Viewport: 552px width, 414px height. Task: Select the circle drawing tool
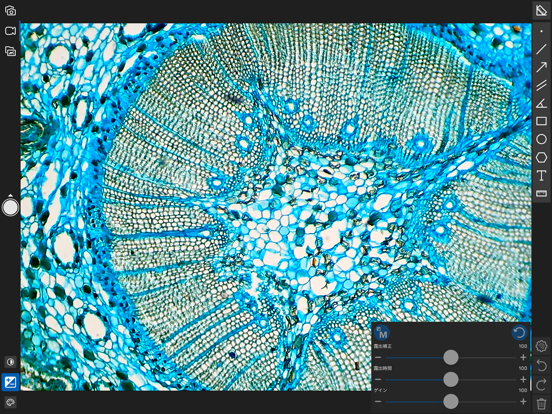point(541,139)
